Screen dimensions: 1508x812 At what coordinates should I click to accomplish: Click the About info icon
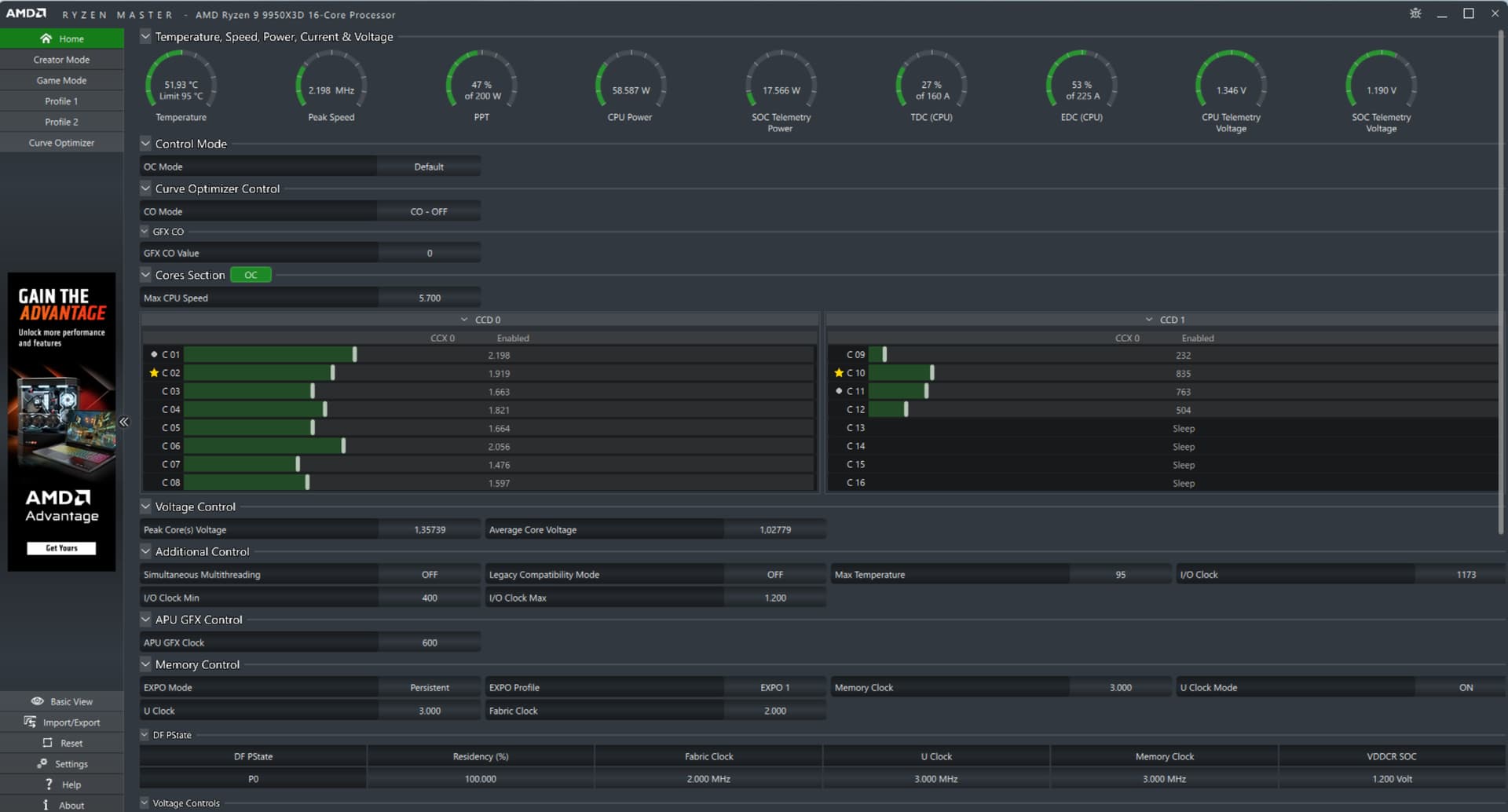[46, 805]
